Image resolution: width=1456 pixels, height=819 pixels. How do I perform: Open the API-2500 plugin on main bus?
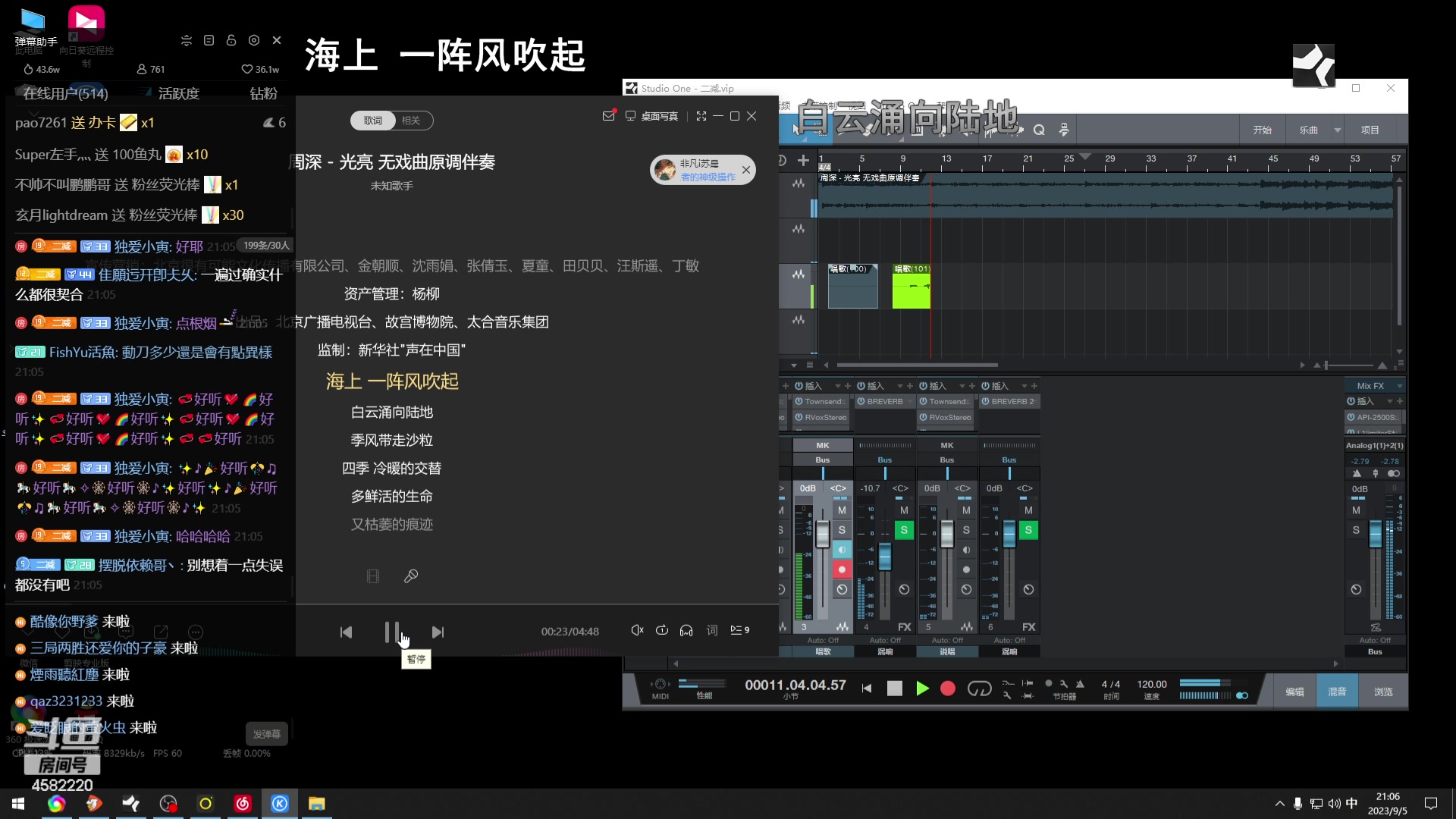point(1376,417)
